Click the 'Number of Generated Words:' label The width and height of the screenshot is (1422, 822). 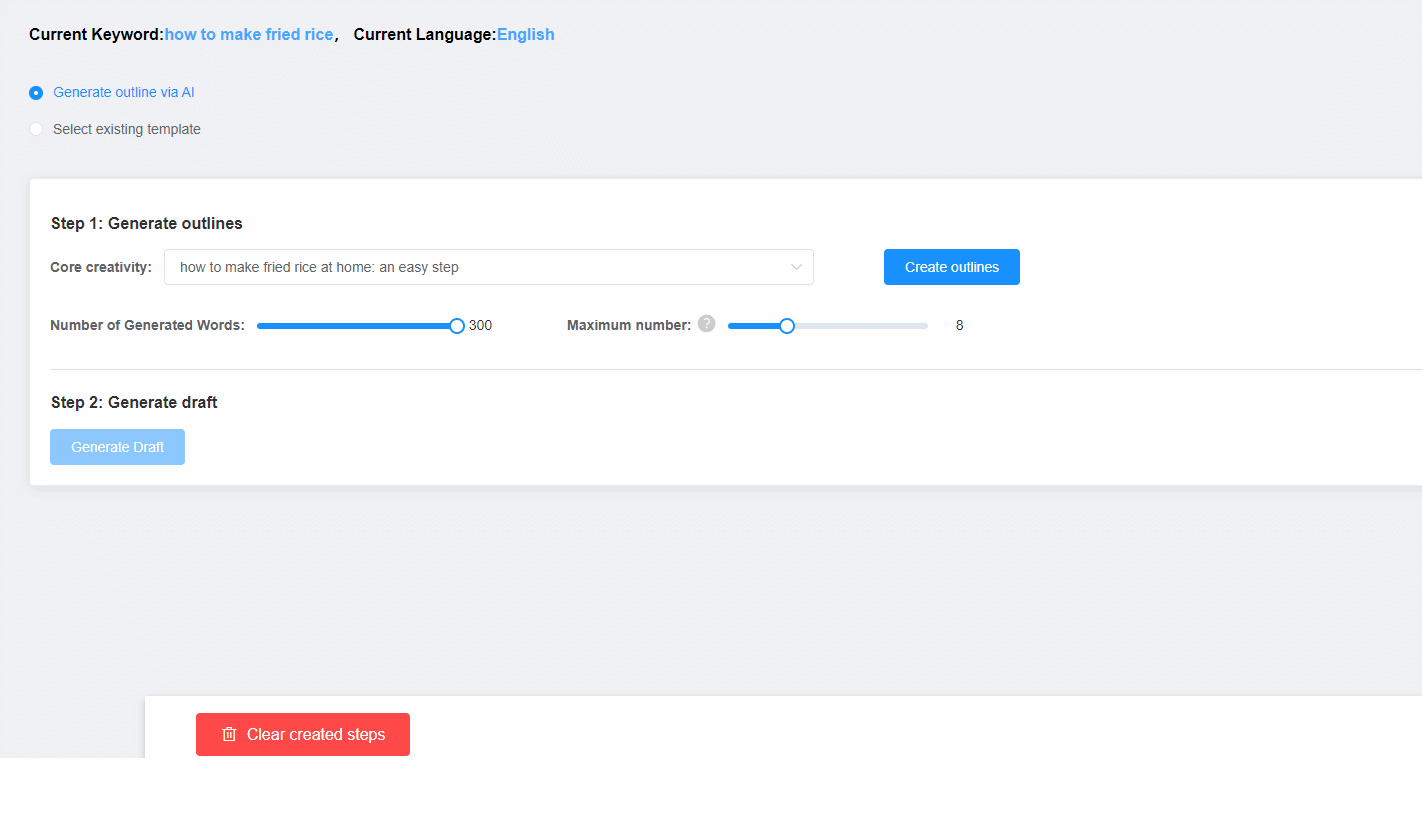(x=147, y=325)
